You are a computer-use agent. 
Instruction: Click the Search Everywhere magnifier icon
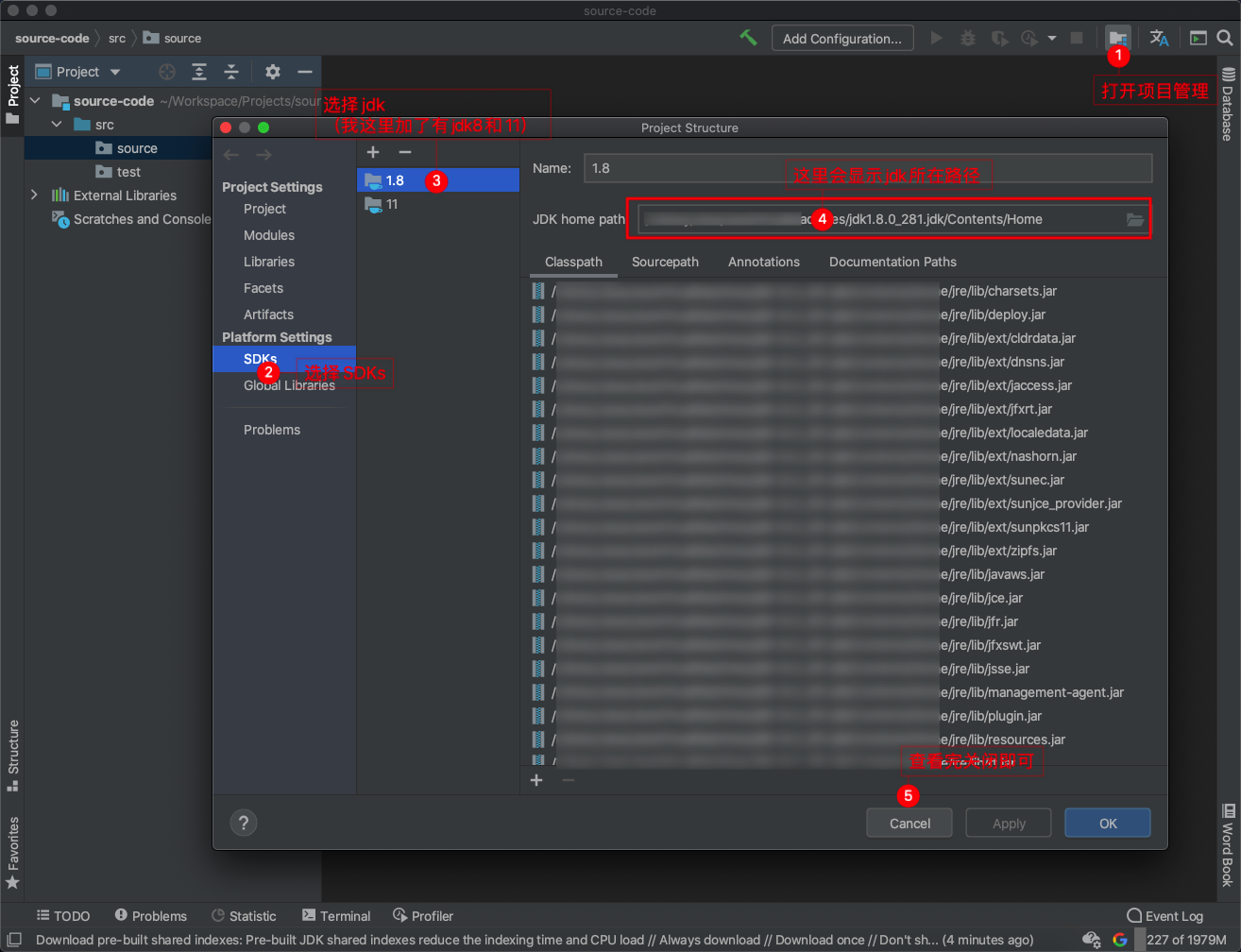pyautogui.click(x=1225, y=38)
